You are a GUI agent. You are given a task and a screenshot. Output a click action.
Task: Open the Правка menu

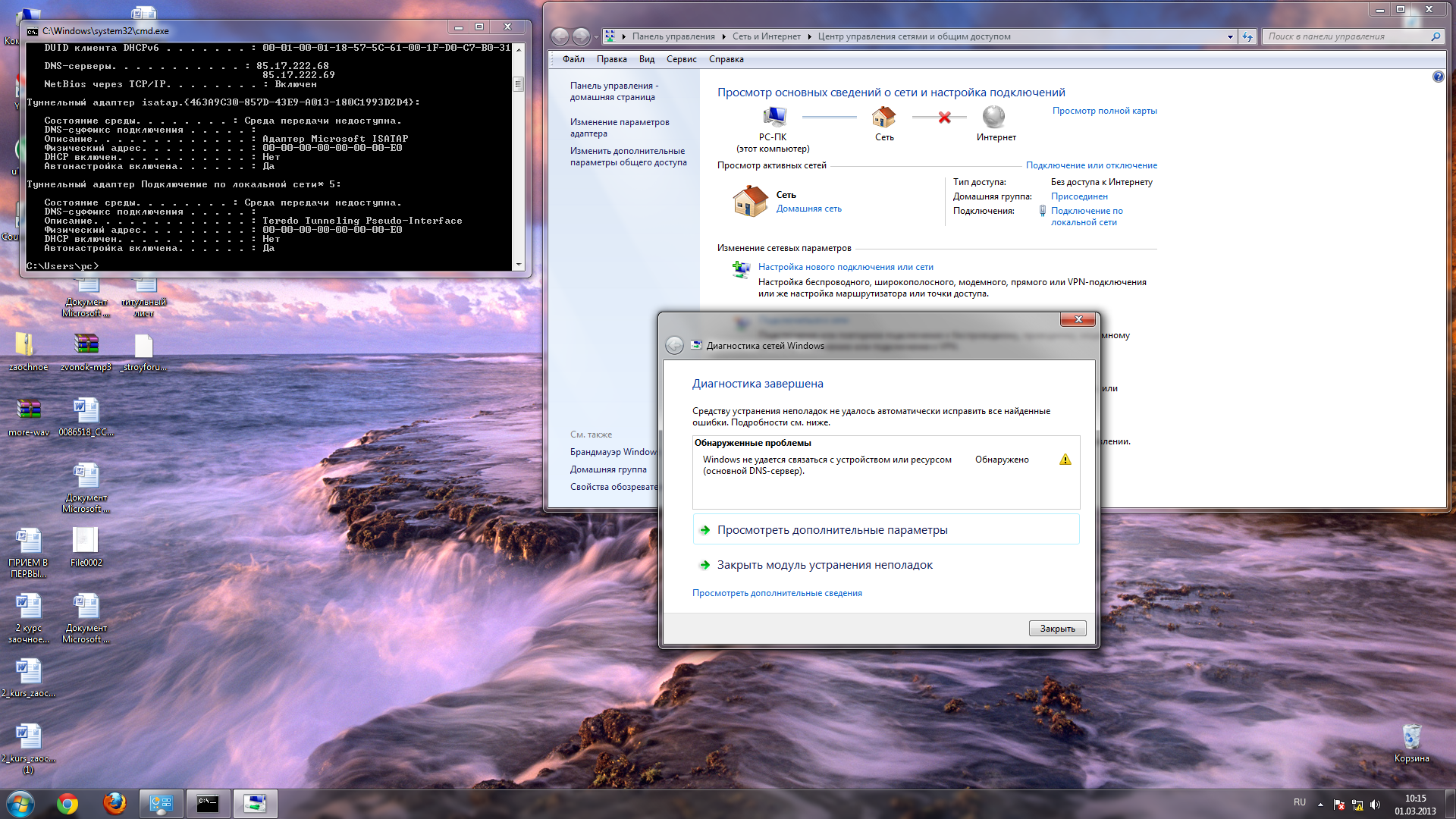pyautogui.click(x=611, y=59)
